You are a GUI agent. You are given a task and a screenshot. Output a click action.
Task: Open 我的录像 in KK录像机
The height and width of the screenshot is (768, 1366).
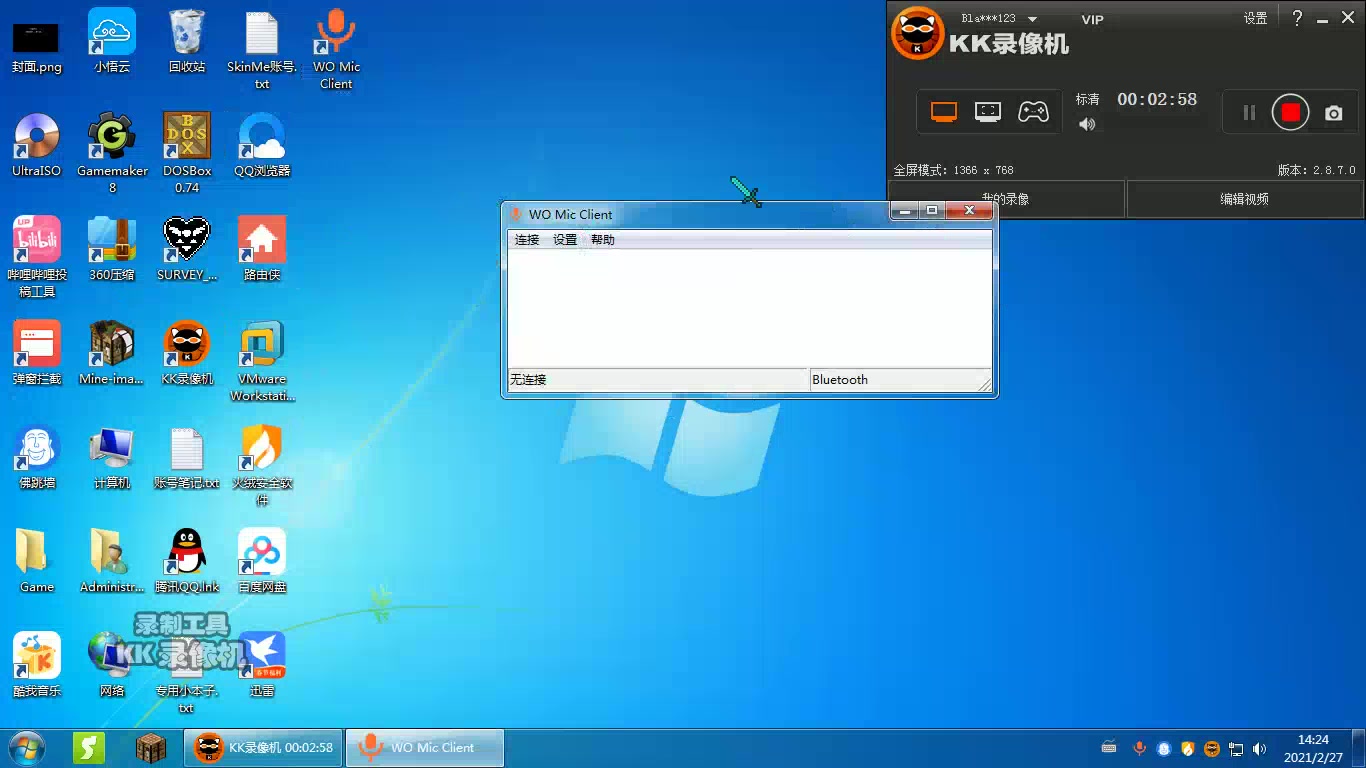tap(1006, 199)
